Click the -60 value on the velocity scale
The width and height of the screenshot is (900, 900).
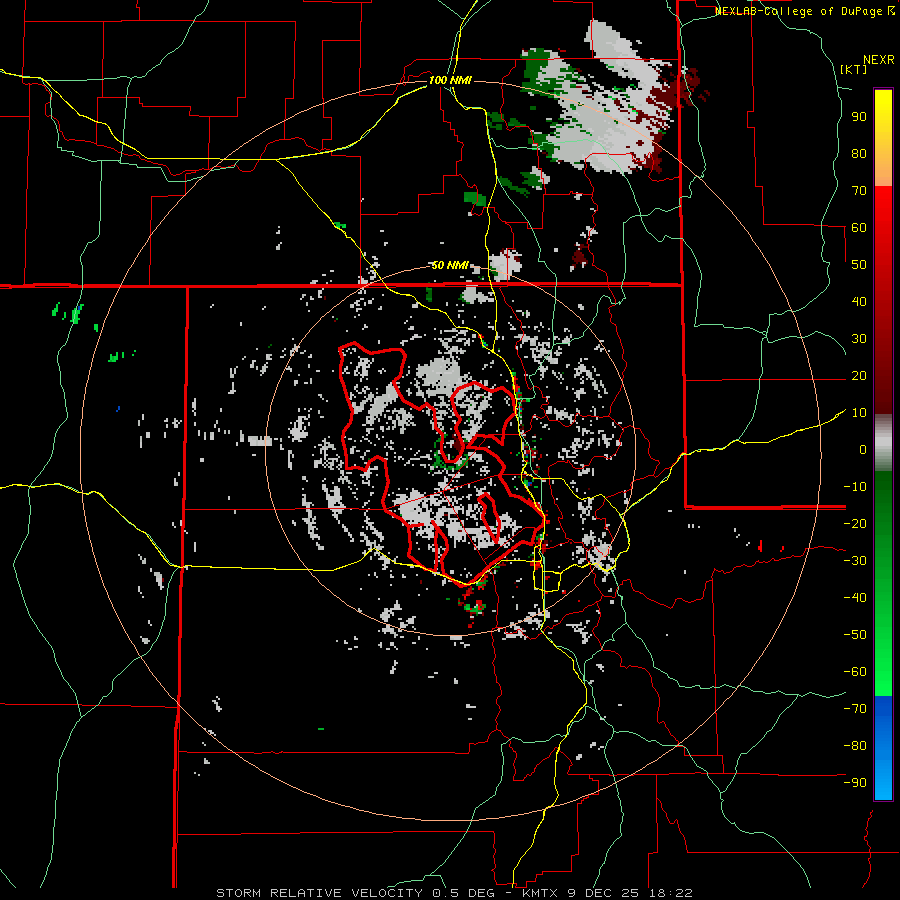coord(855,672)
